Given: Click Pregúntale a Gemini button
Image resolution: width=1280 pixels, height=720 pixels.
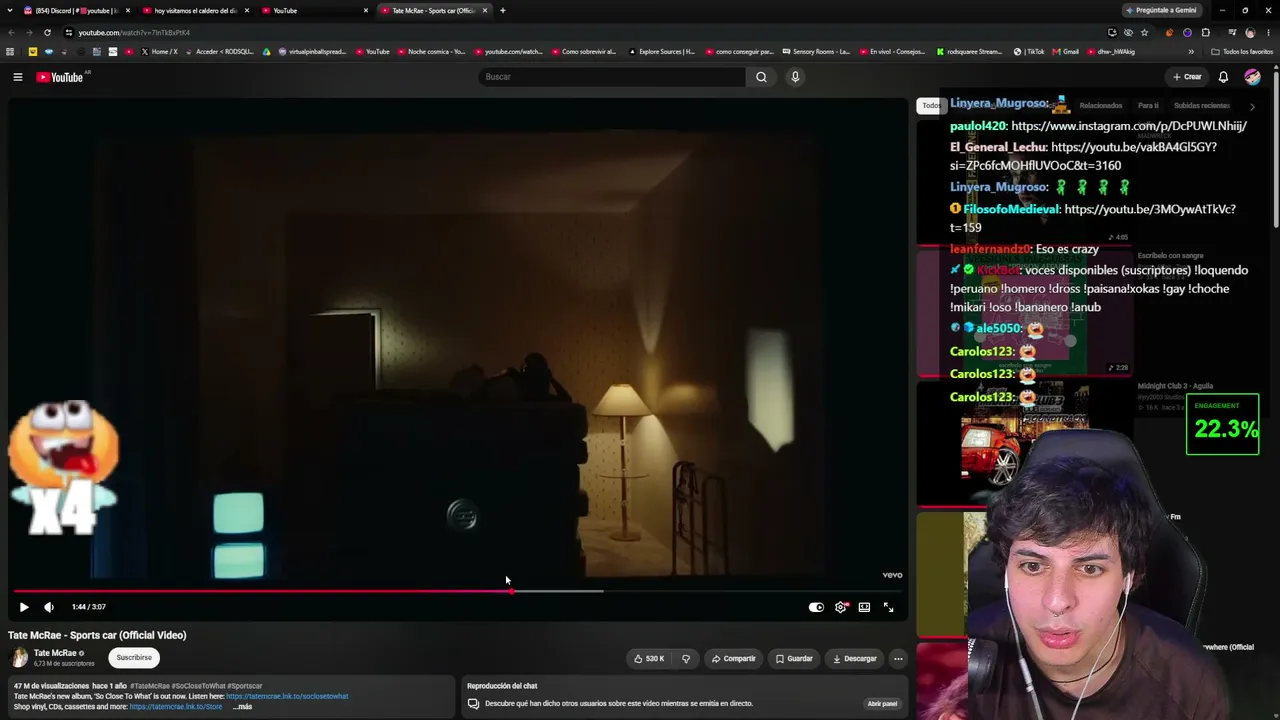Looking at the screenshot, I should pyautogui.click(x=1161, y=10).
